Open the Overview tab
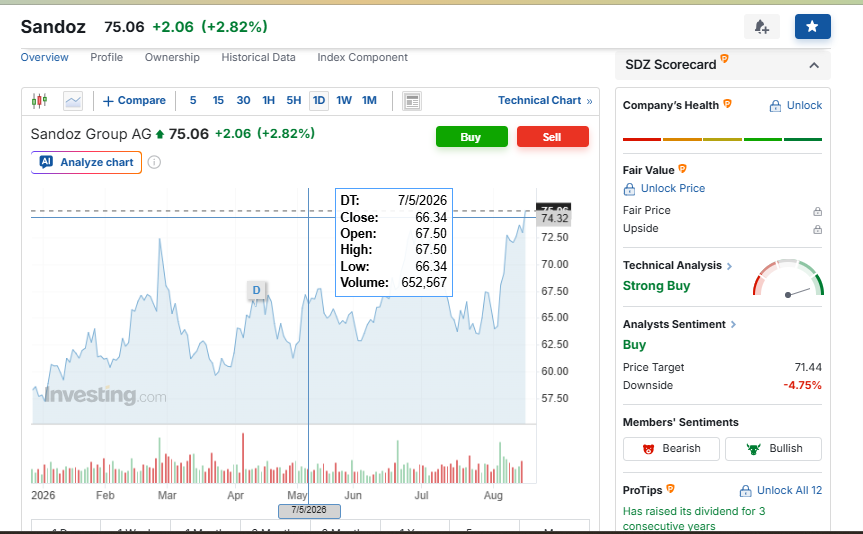The width and height of the screenshot is (863, 534). click(x=45, y=57)
